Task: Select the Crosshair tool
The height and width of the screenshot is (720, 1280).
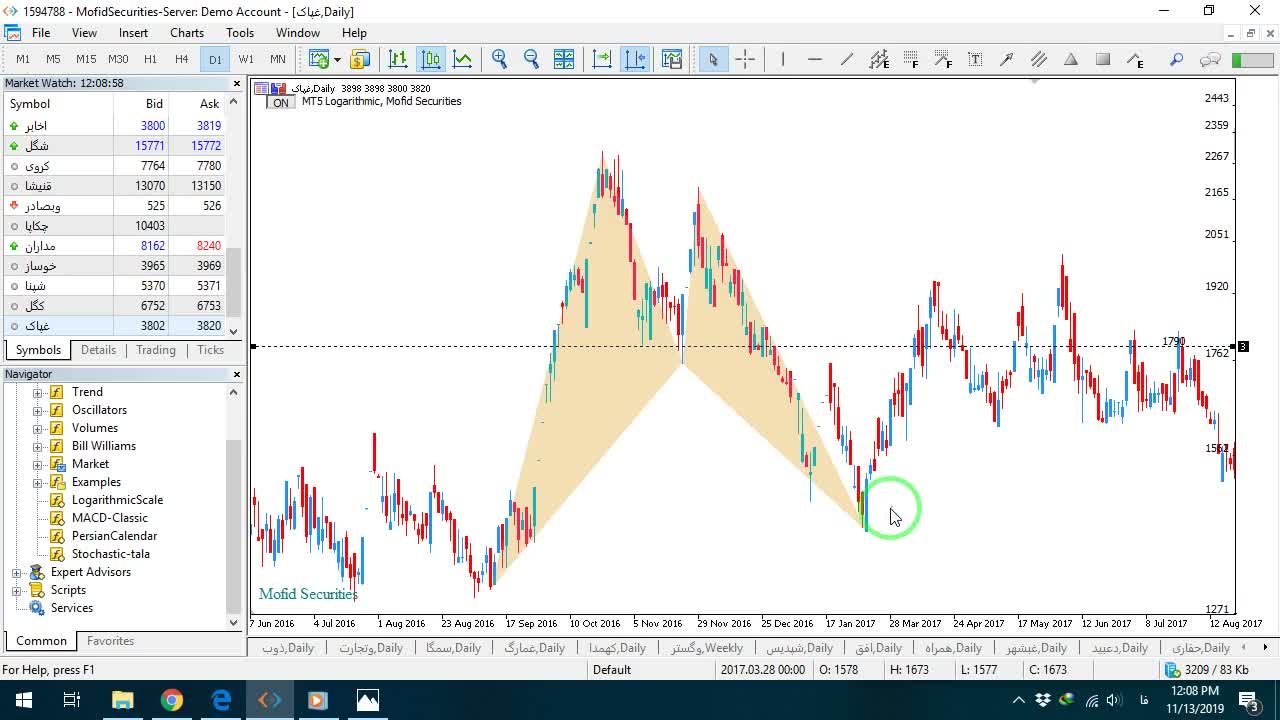Action: 745,60
